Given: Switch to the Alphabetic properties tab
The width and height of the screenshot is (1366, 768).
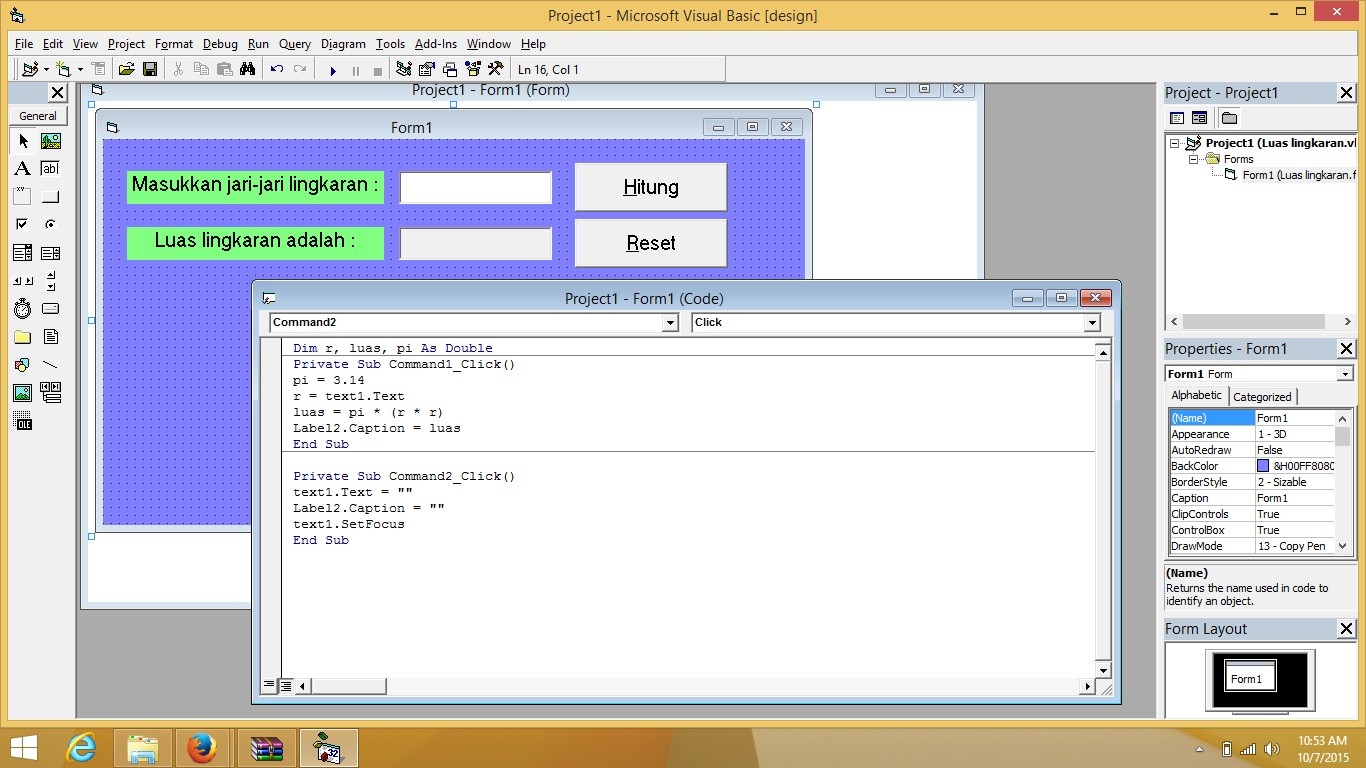Looking at the screenshot, I should pyautogui.click(x=1197, y=395).
